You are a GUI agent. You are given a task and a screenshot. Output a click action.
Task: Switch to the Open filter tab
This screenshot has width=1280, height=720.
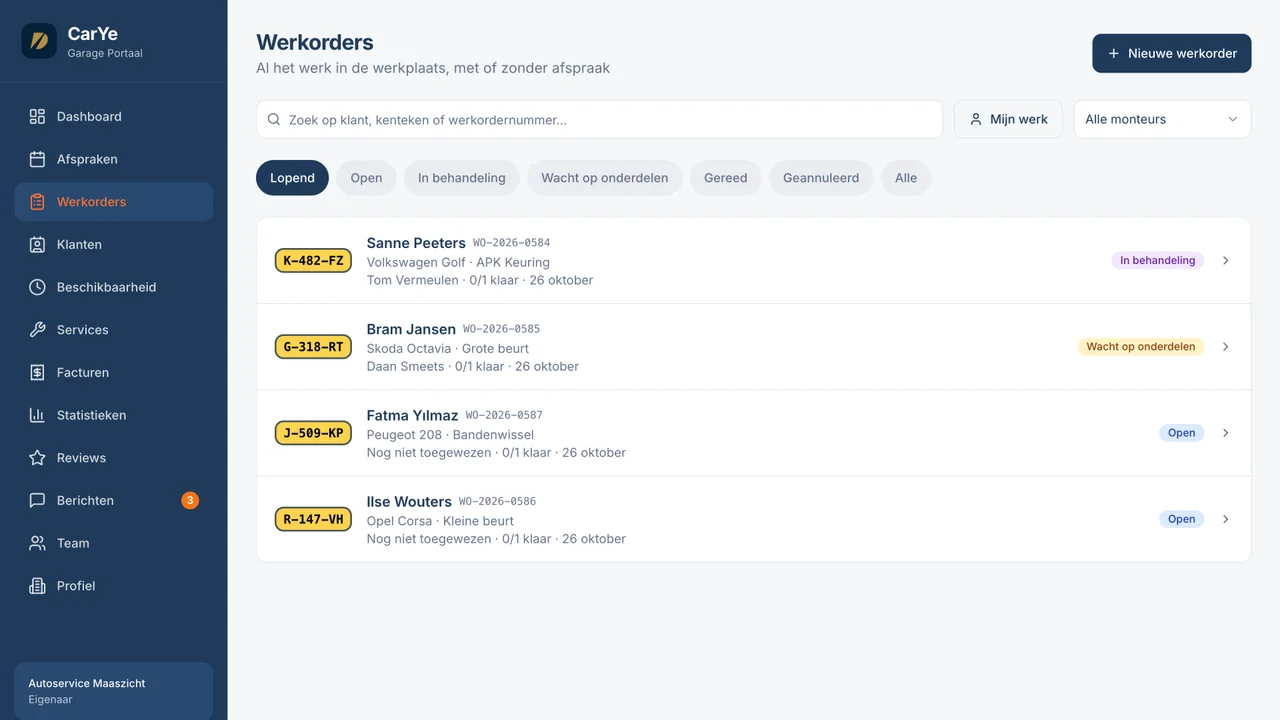click(366, 178)
